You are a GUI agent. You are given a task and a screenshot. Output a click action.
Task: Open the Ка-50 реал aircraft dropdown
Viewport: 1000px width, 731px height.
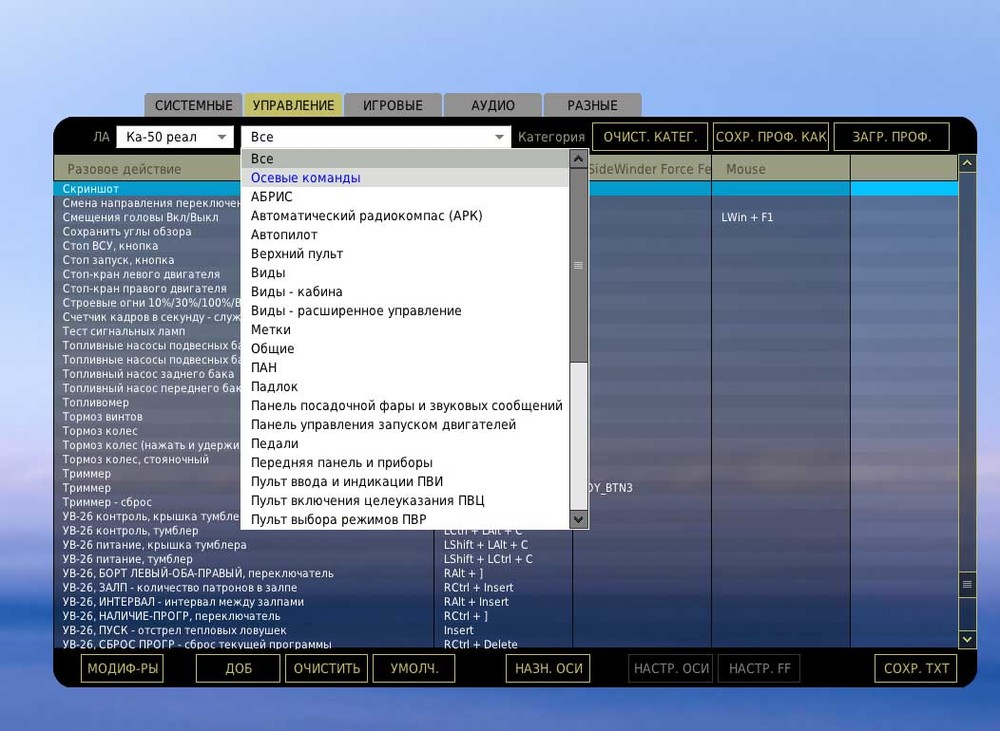175,137
